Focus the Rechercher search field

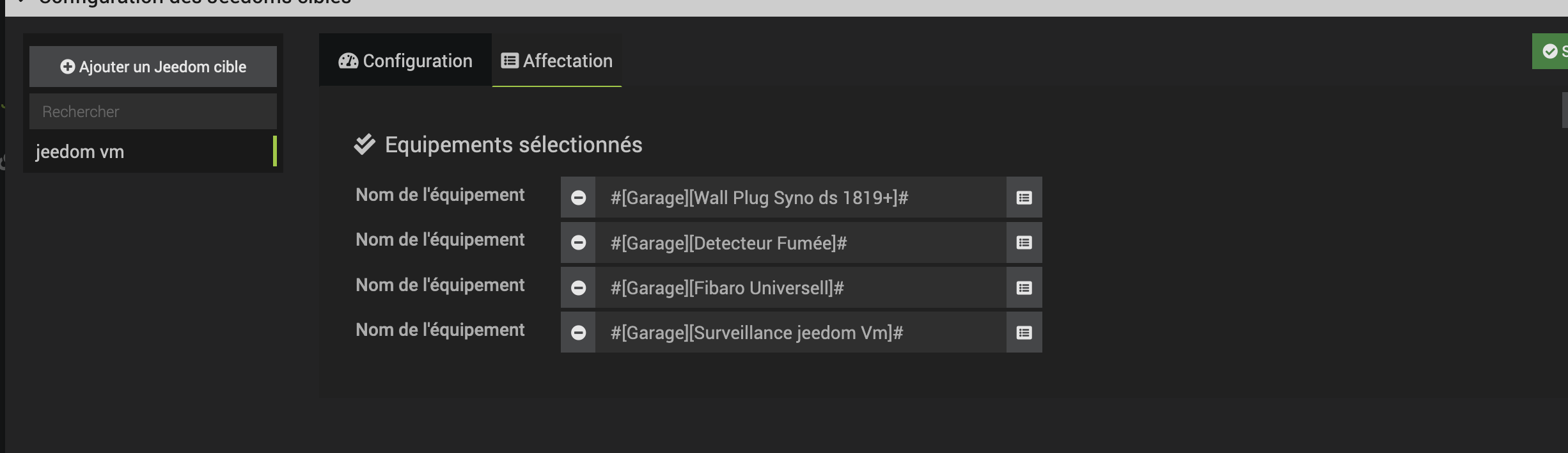153,111
